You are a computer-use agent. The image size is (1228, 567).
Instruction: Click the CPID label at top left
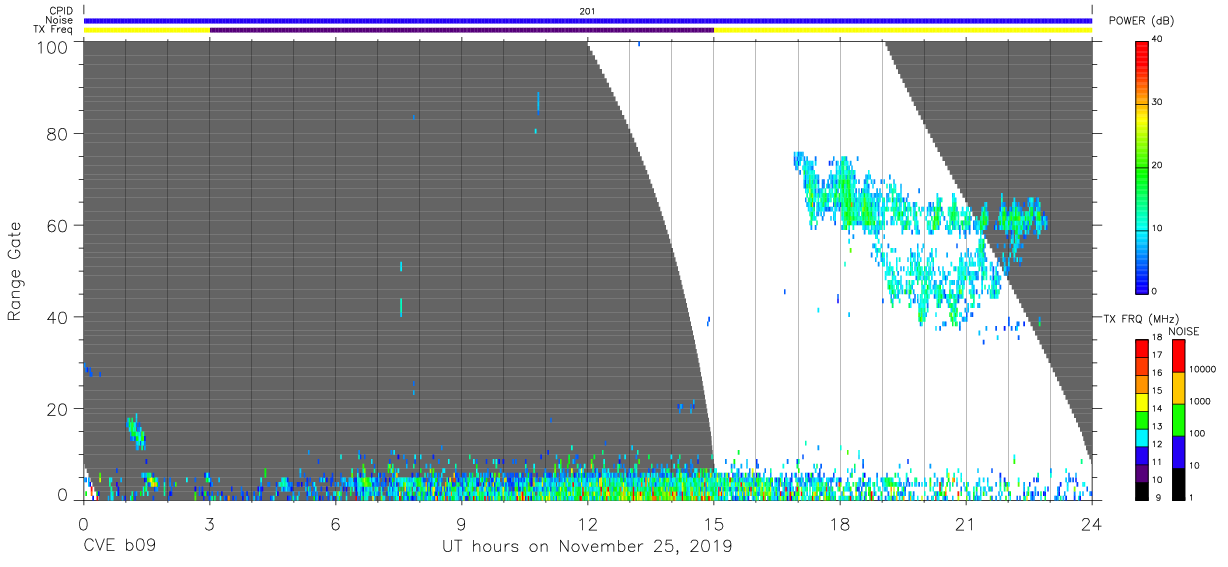coord(60,11)
